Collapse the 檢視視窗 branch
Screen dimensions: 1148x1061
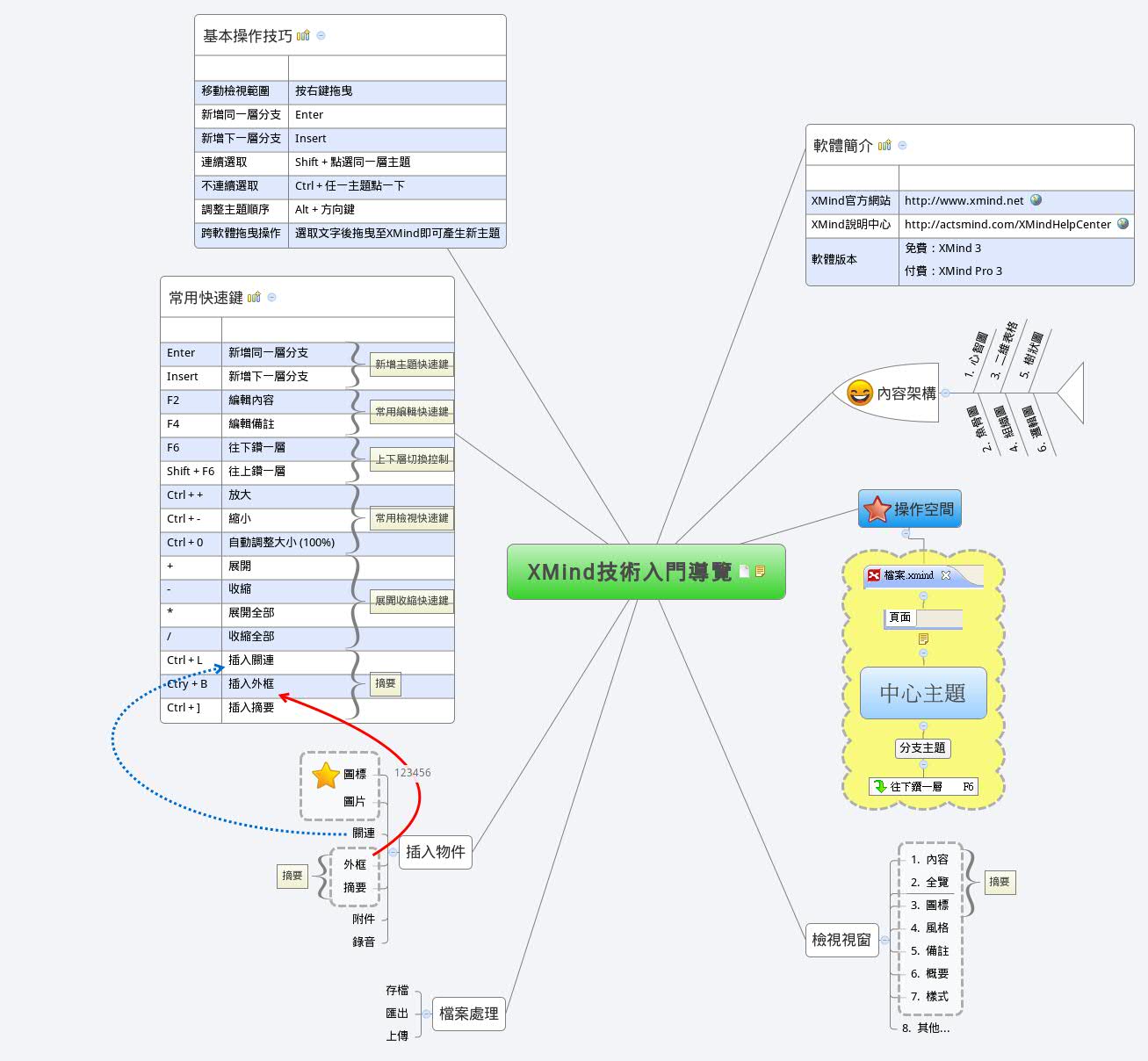point(884,940)
